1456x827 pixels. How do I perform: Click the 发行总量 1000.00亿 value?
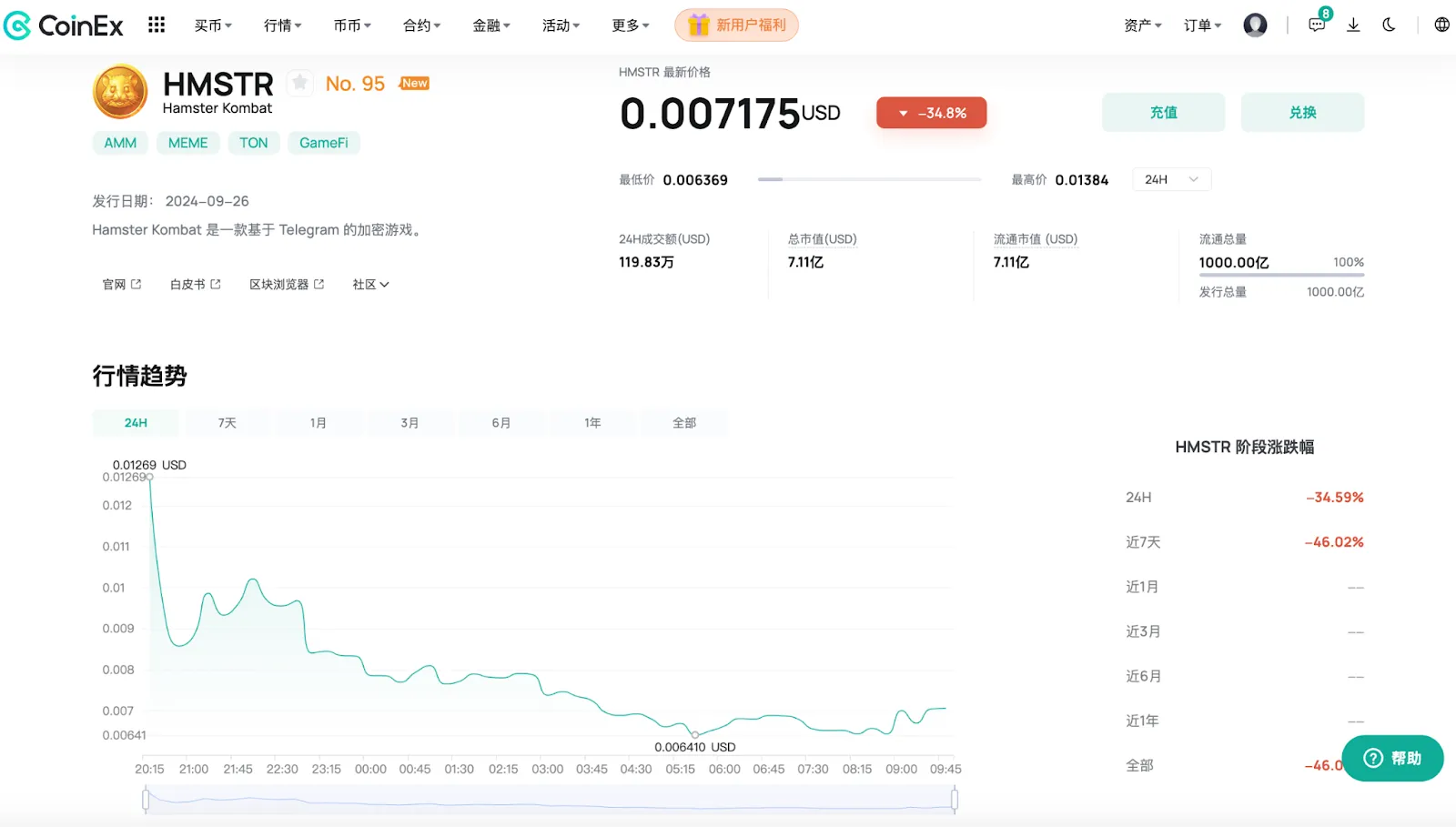click(1335, 292)
